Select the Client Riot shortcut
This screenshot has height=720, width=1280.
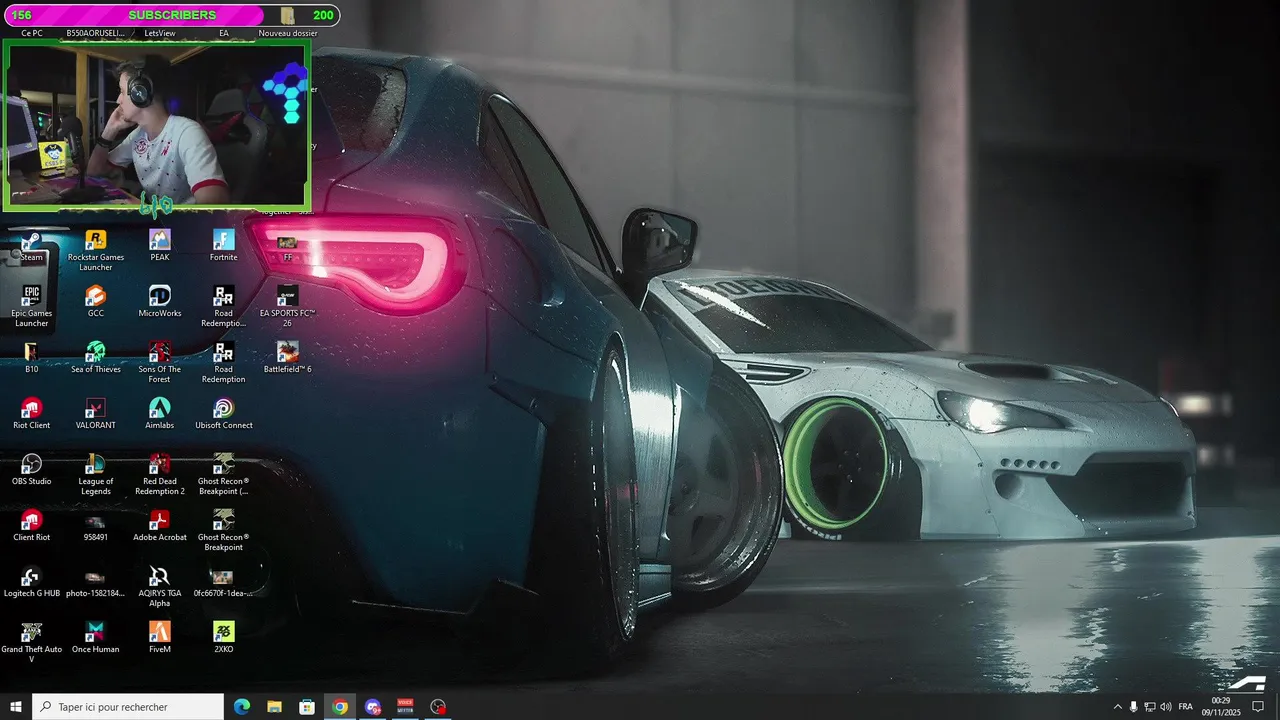pos(32,526)
